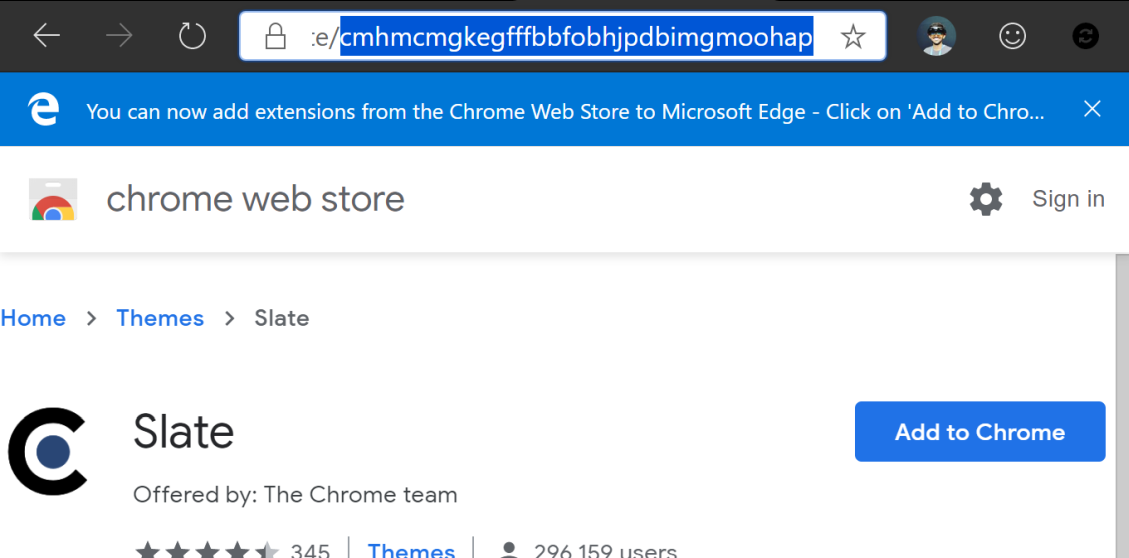Refresh the current page

pyautogui.click(x=192, y=37)
